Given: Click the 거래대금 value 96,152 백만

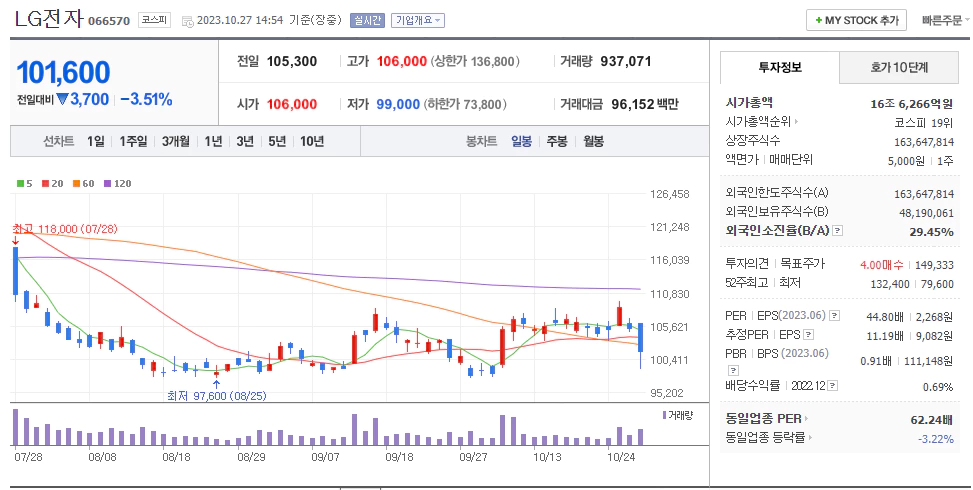Looking at the screenshot, I should coord(645,104).
